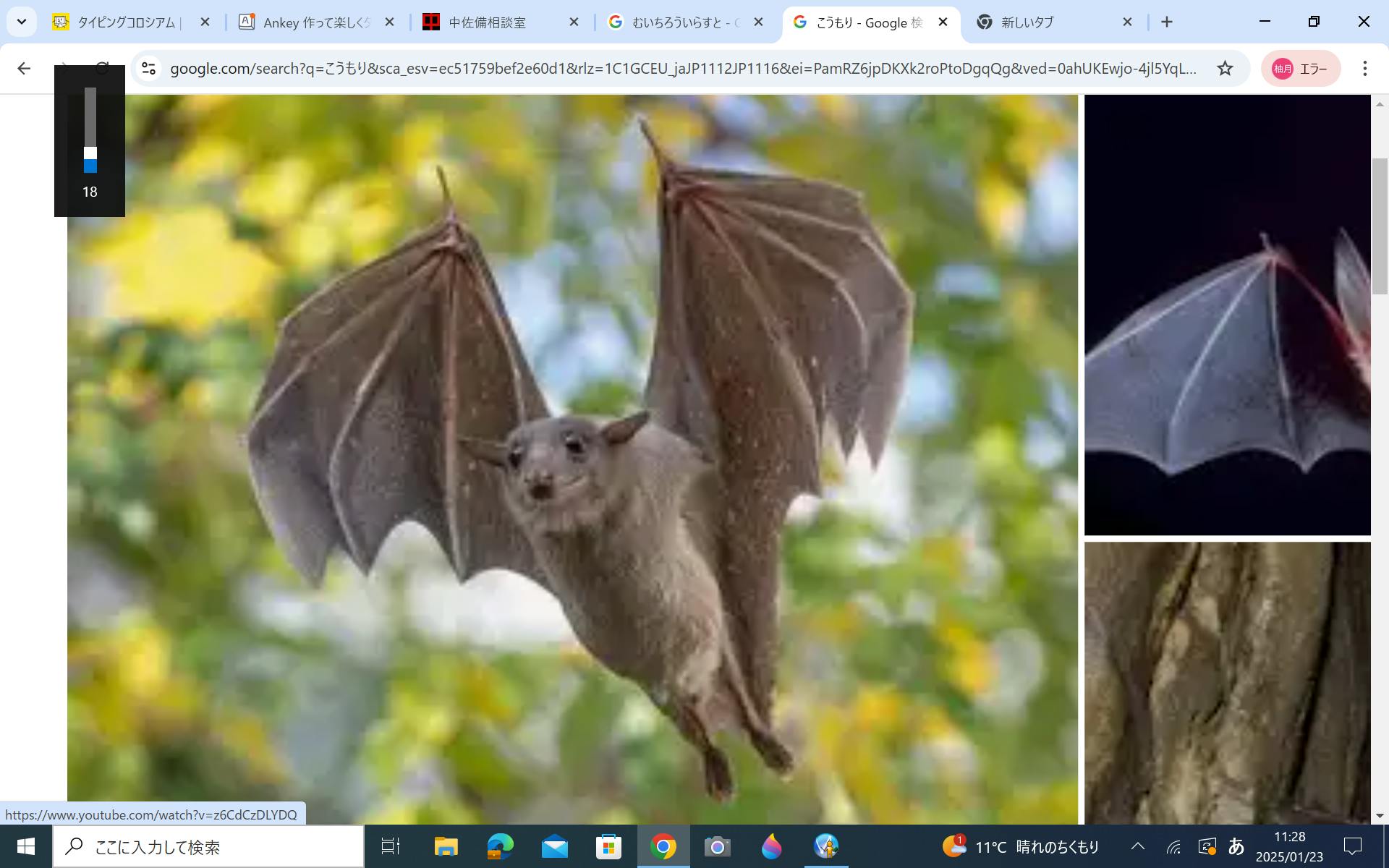The image size is (1389, 868).
Task: Open a new tab with the plus button
Action: (x=1167, y=22)
